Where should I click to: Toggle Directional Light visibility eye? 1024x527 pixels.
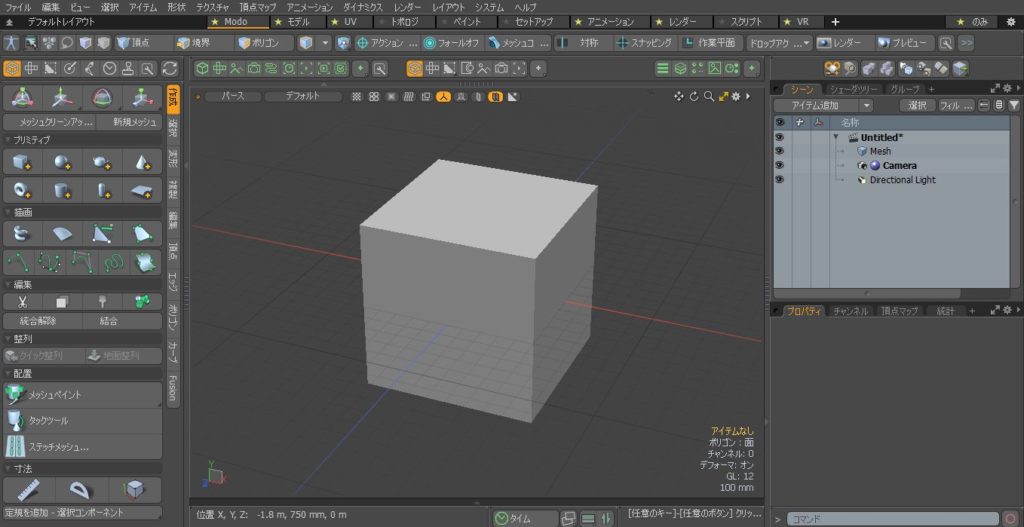point(780,180)
